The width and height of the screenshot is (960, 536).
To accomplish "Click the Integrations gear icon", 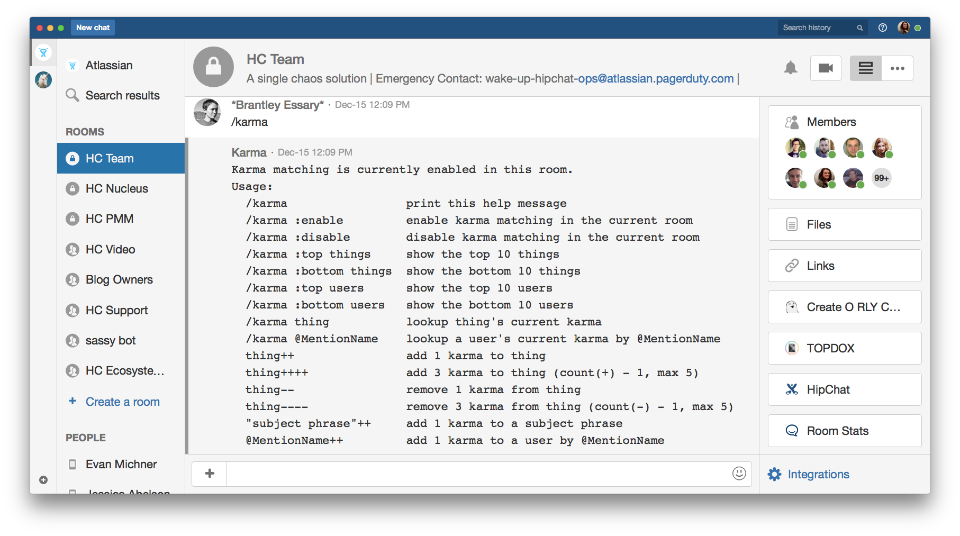I will pyautogui.click(x=774, y=474).
